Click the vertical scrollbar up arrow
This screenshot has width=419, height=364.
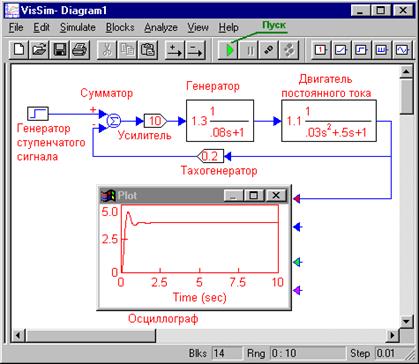click(406, 71)
